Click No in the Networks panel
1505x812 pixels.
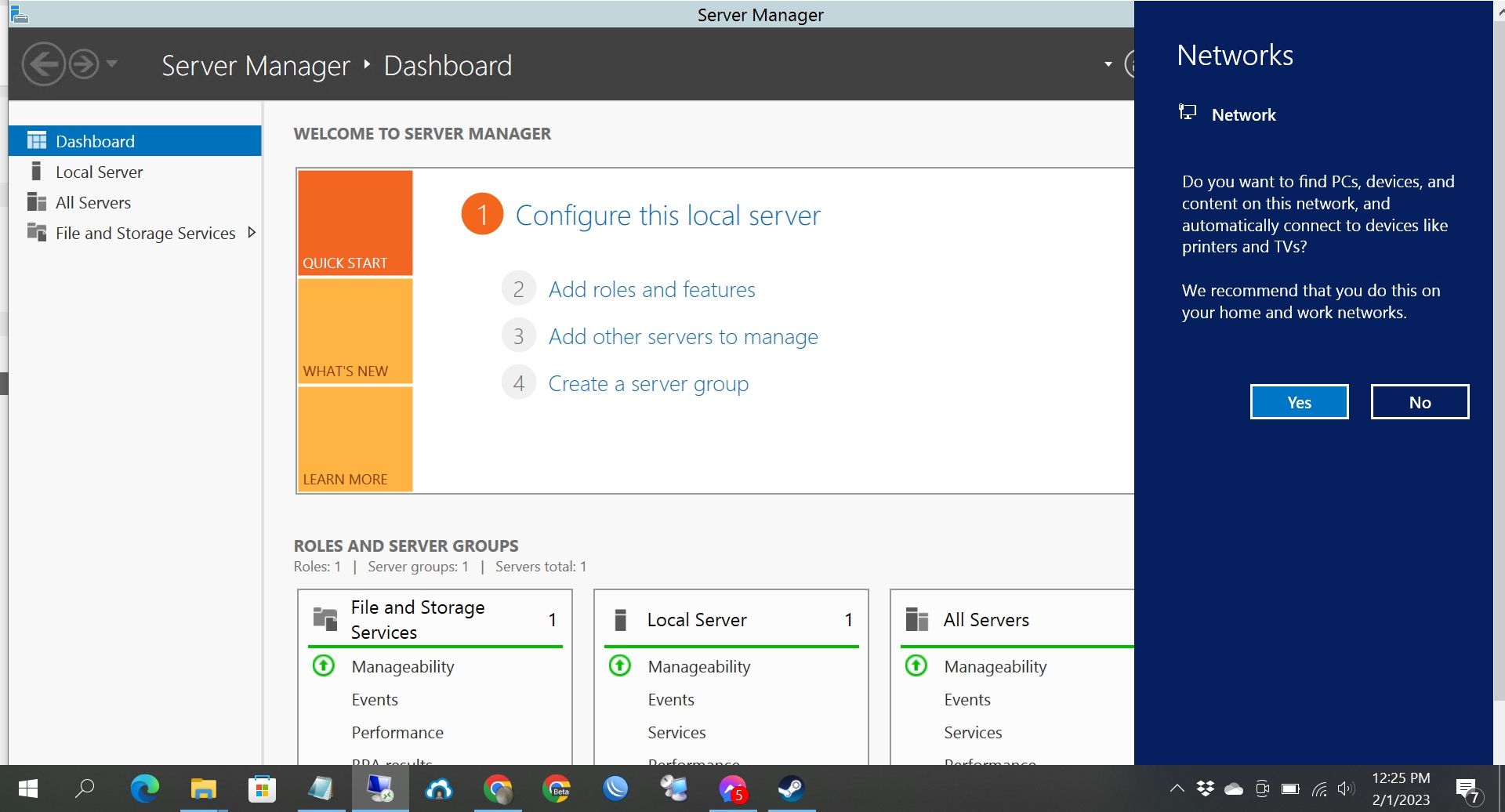[x=1420, y=402]
